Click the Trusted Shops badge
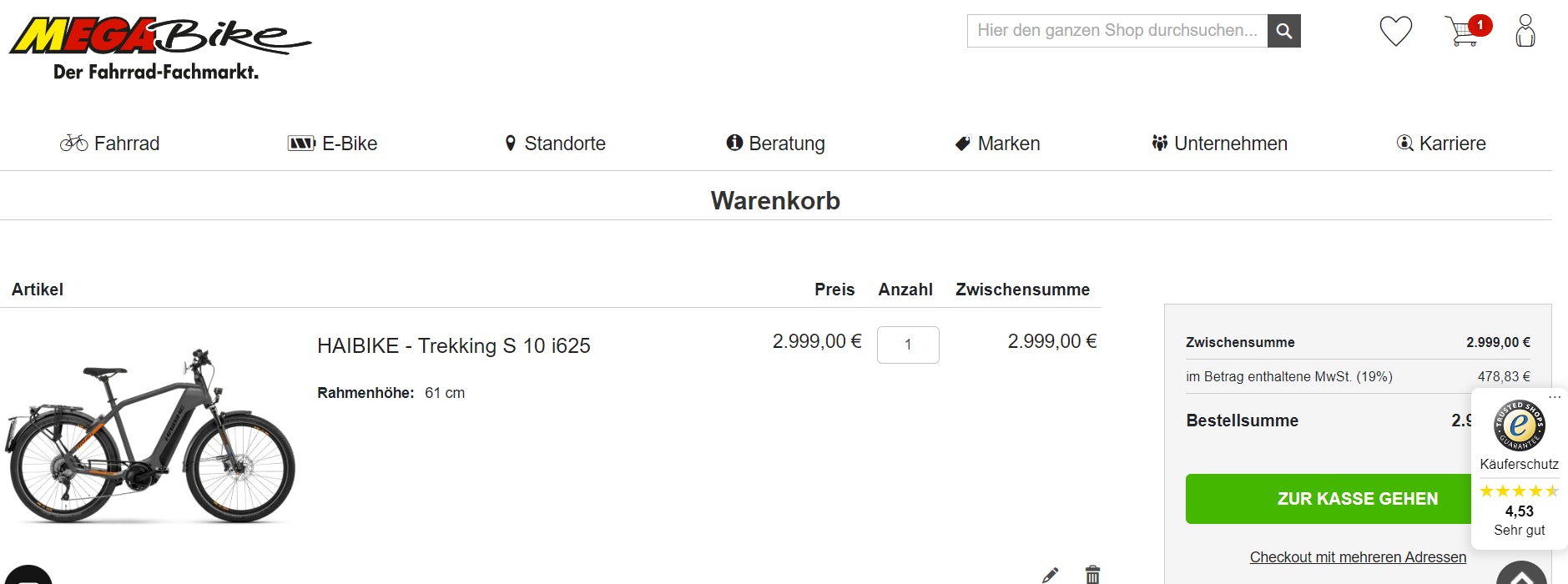Image resolution: width=1568 pixels, height=584 pixels. [1519, 425]
